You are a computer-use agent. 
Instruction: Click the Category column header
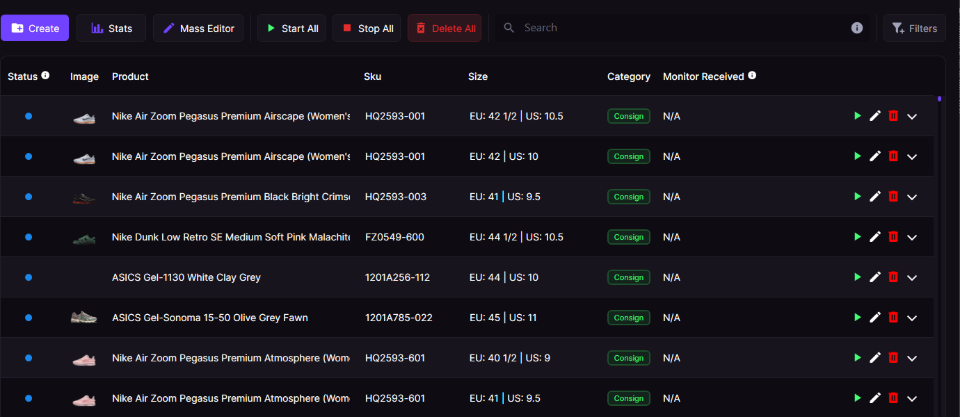coord(629,77)
